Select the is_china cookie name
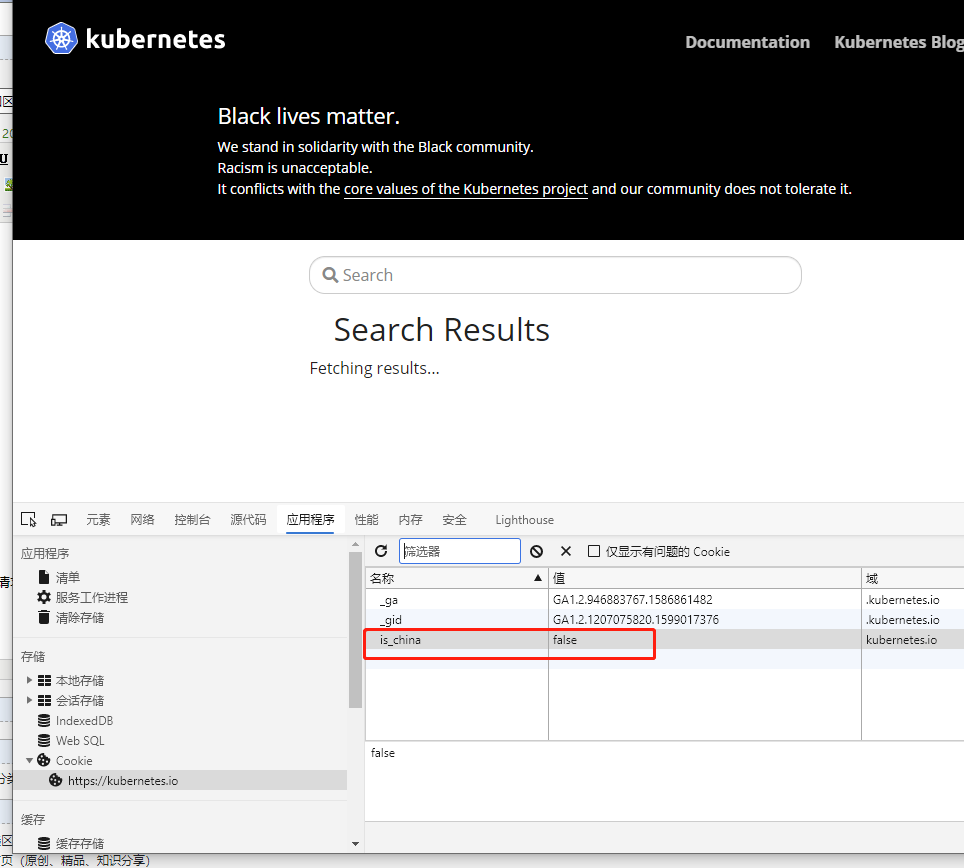964x868 pixels. pos(400,640)
